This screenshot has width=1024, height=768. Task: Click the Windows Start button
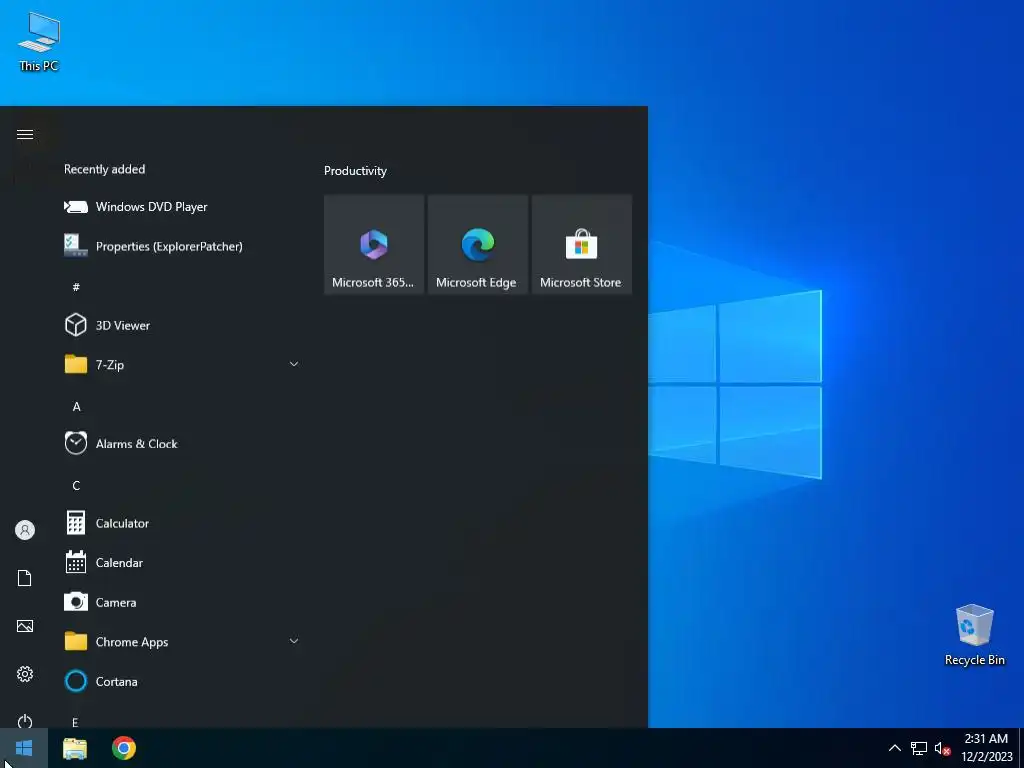coord(24,748)
